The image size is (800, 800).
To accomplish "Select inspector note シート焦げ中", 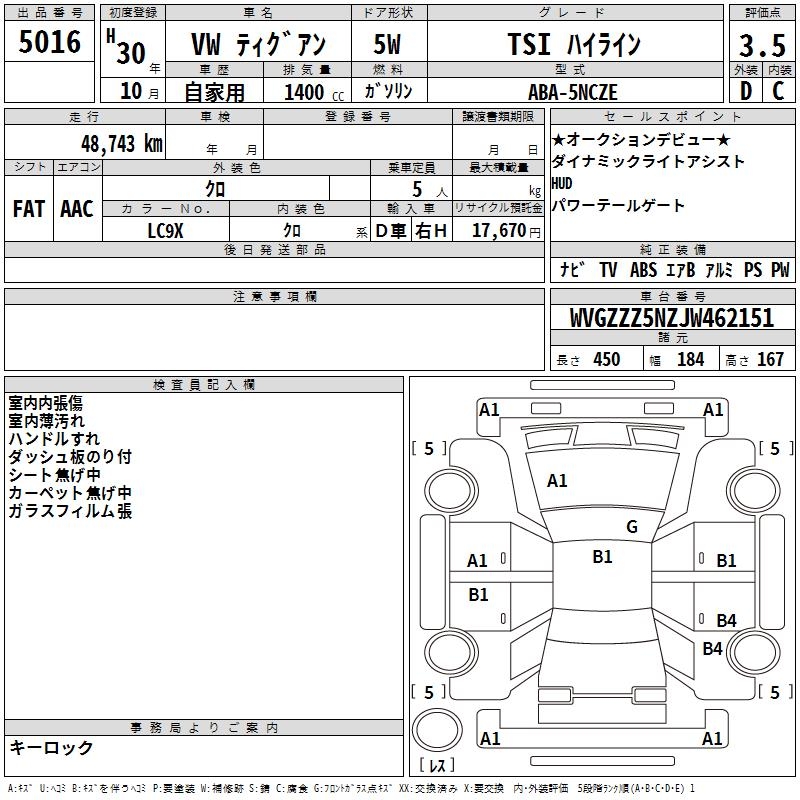I will point(54,474).
